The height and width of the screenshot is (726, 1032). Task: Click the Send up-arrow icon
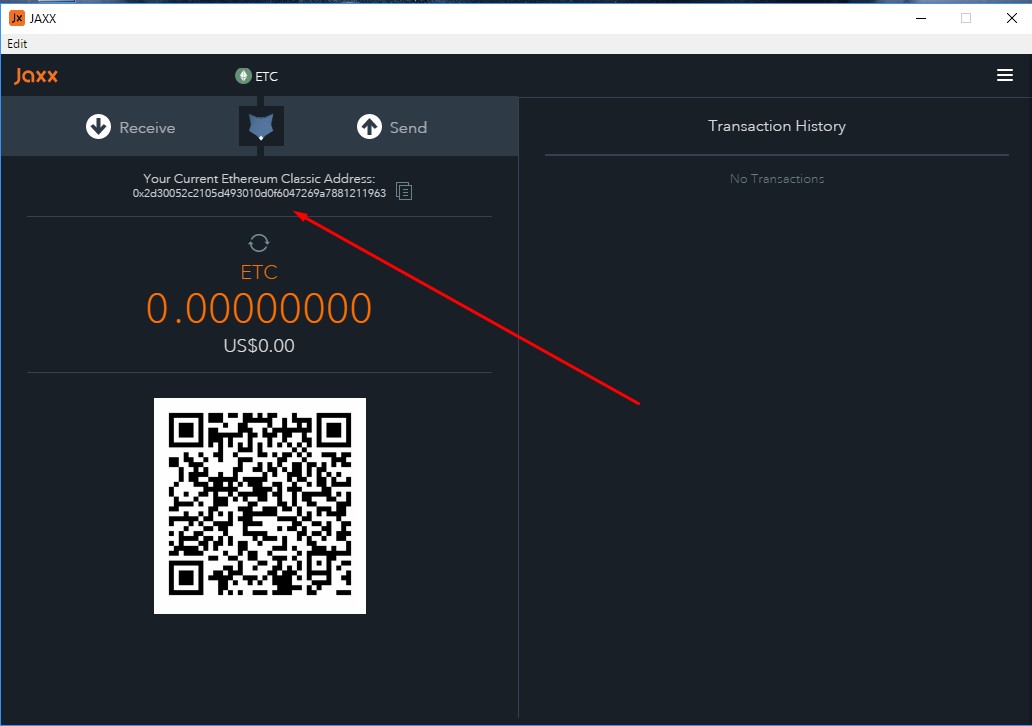click(x=369, y=126)
